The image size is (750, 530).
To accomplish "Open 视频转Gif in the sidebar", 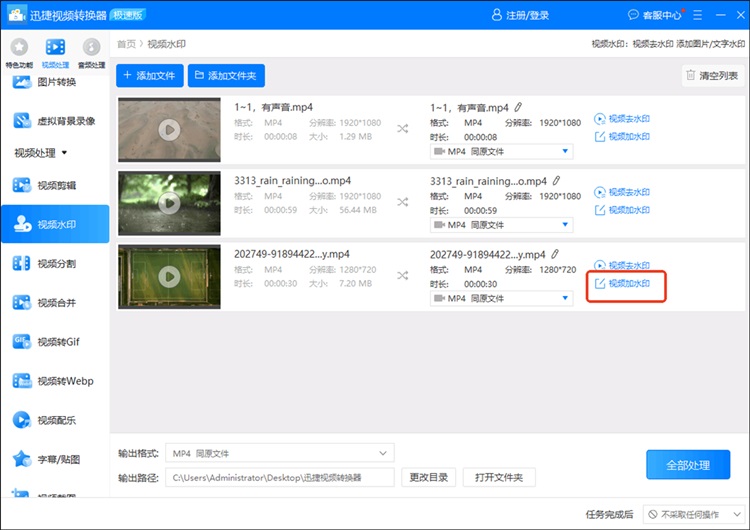I will (55, 342).
